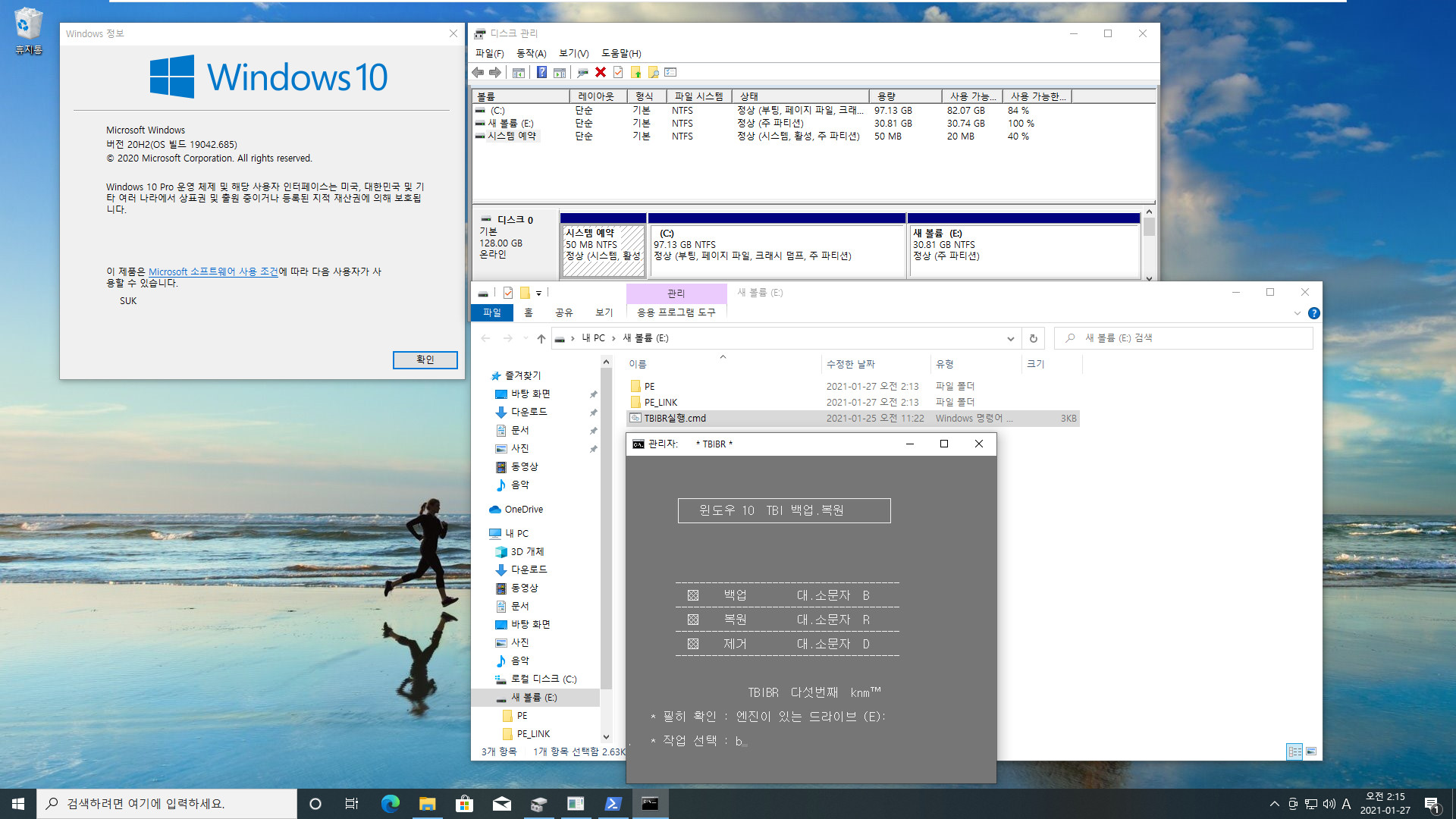Image resolution: width=1456 pixels, height=819 pixels.
Task: Click the 크기 column header in Explorer
Action: 1052,364
